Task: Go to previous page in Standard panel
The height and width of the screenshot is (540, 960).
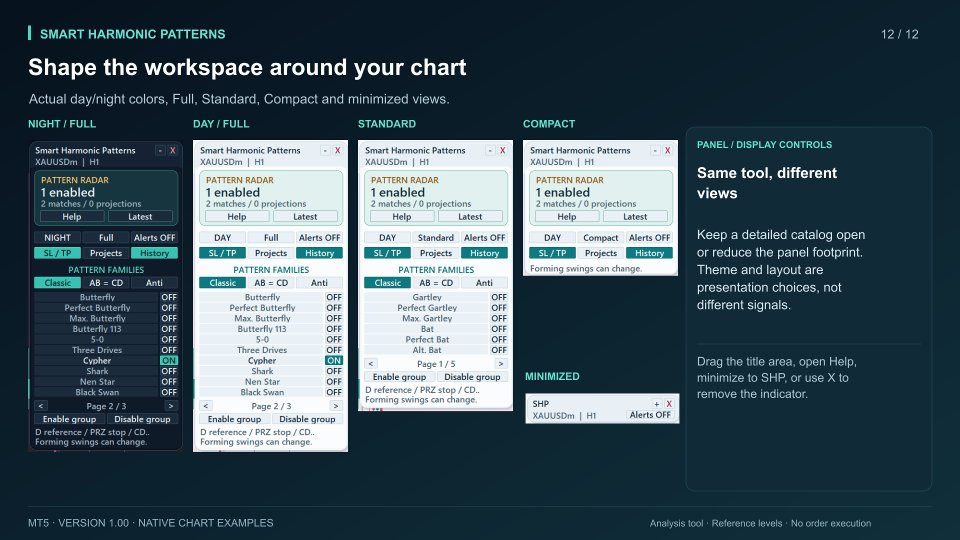Action: point(371,364)
